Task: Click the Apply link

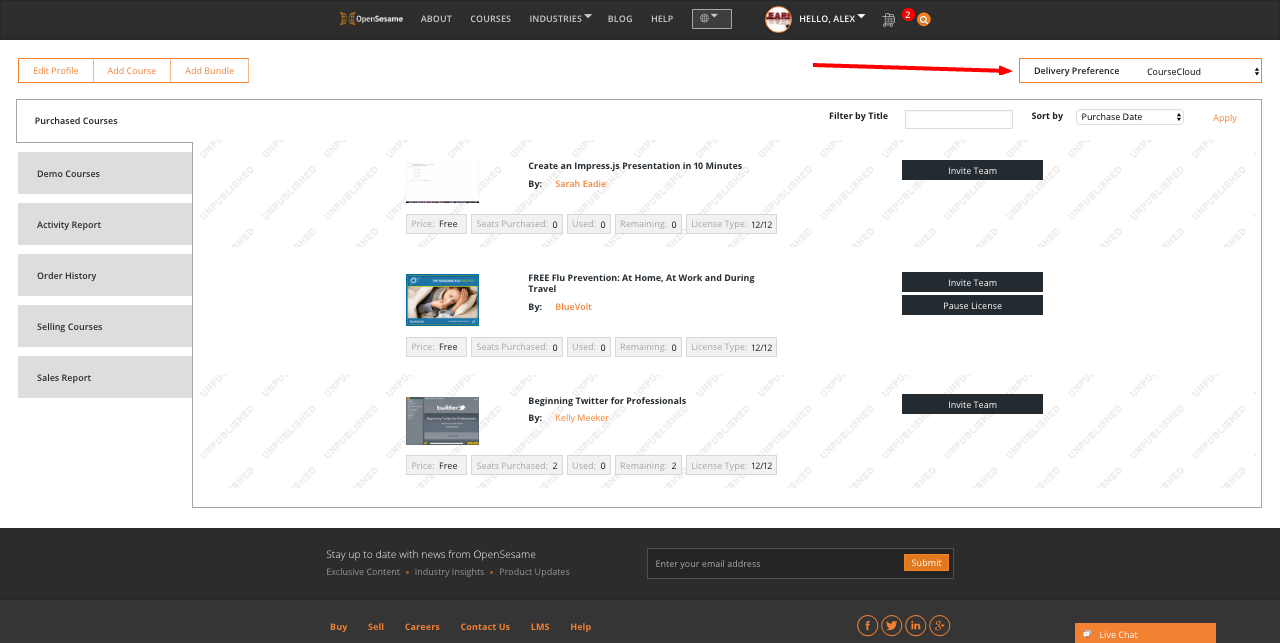Action: tap(1225, 118)
